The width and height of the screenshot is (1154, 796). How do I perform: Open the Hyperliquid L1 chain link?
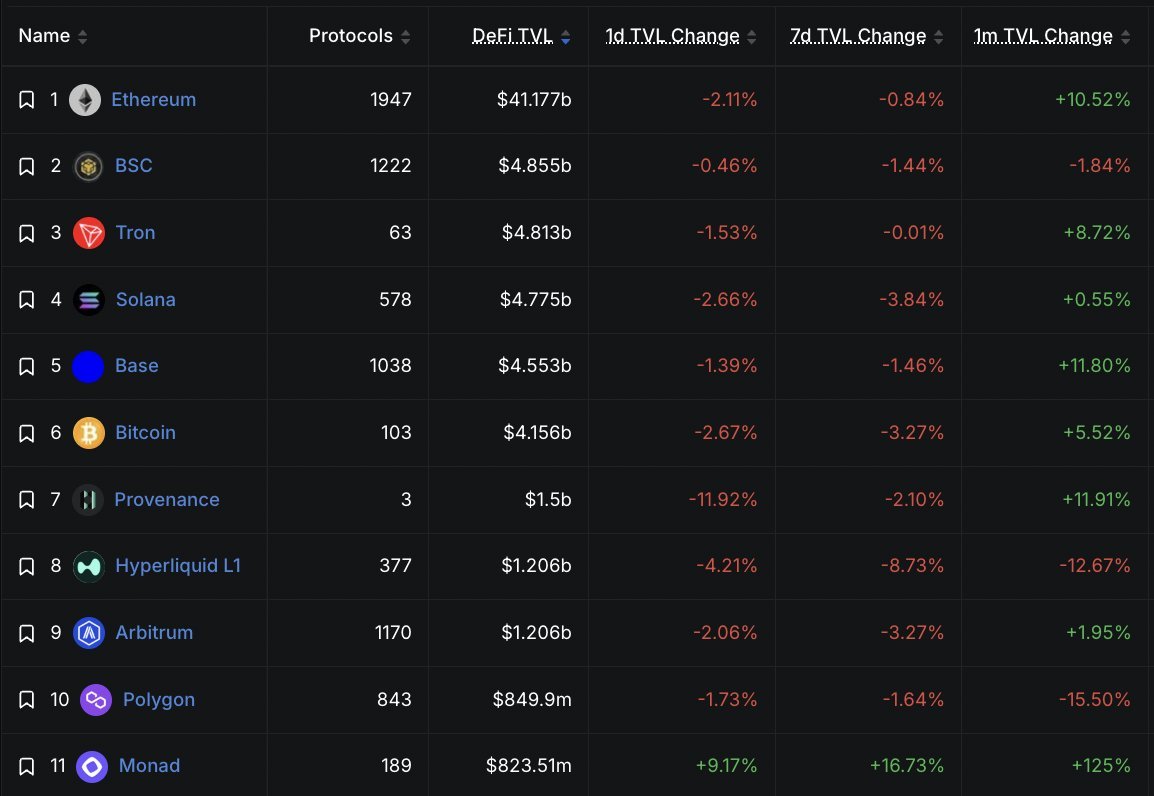[x=178, y=566]
